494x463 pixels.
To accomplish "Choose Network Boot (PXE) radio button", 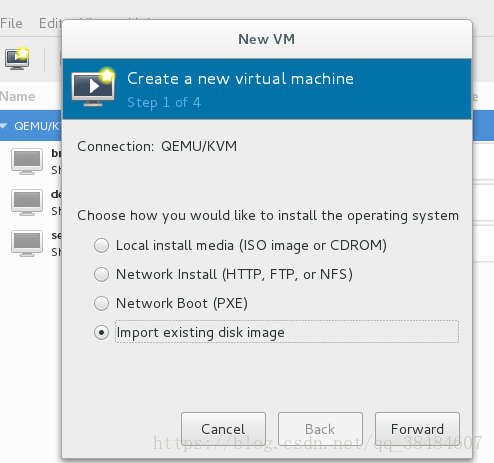I will (101, 304).
